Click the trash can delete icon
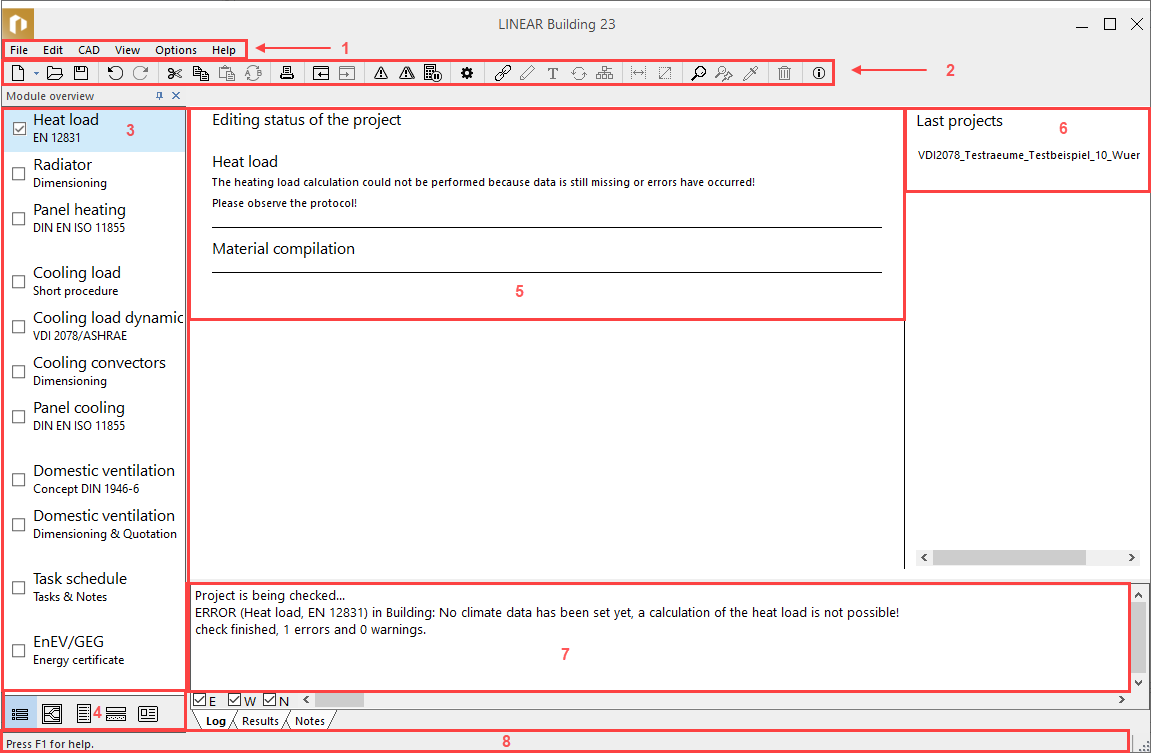The image size is (1151, 754). point(785,73)
